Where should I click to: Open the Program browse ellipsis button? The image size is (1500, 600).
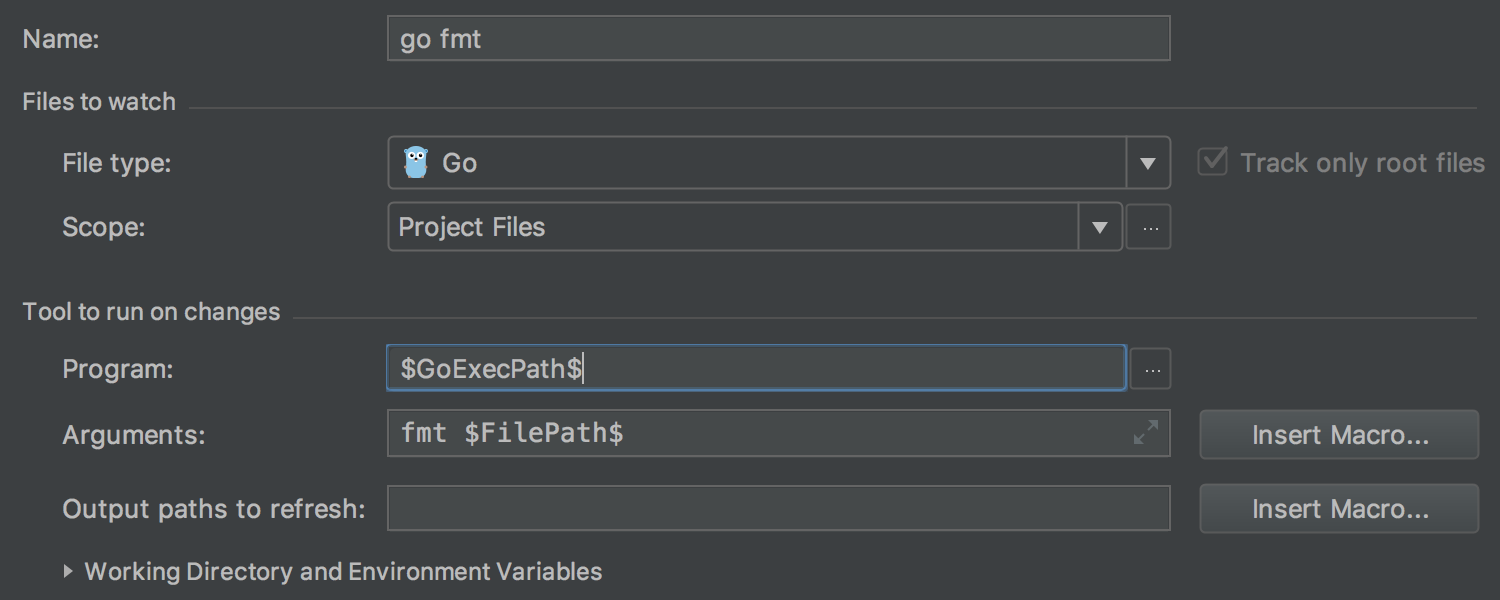[1150, 369]
